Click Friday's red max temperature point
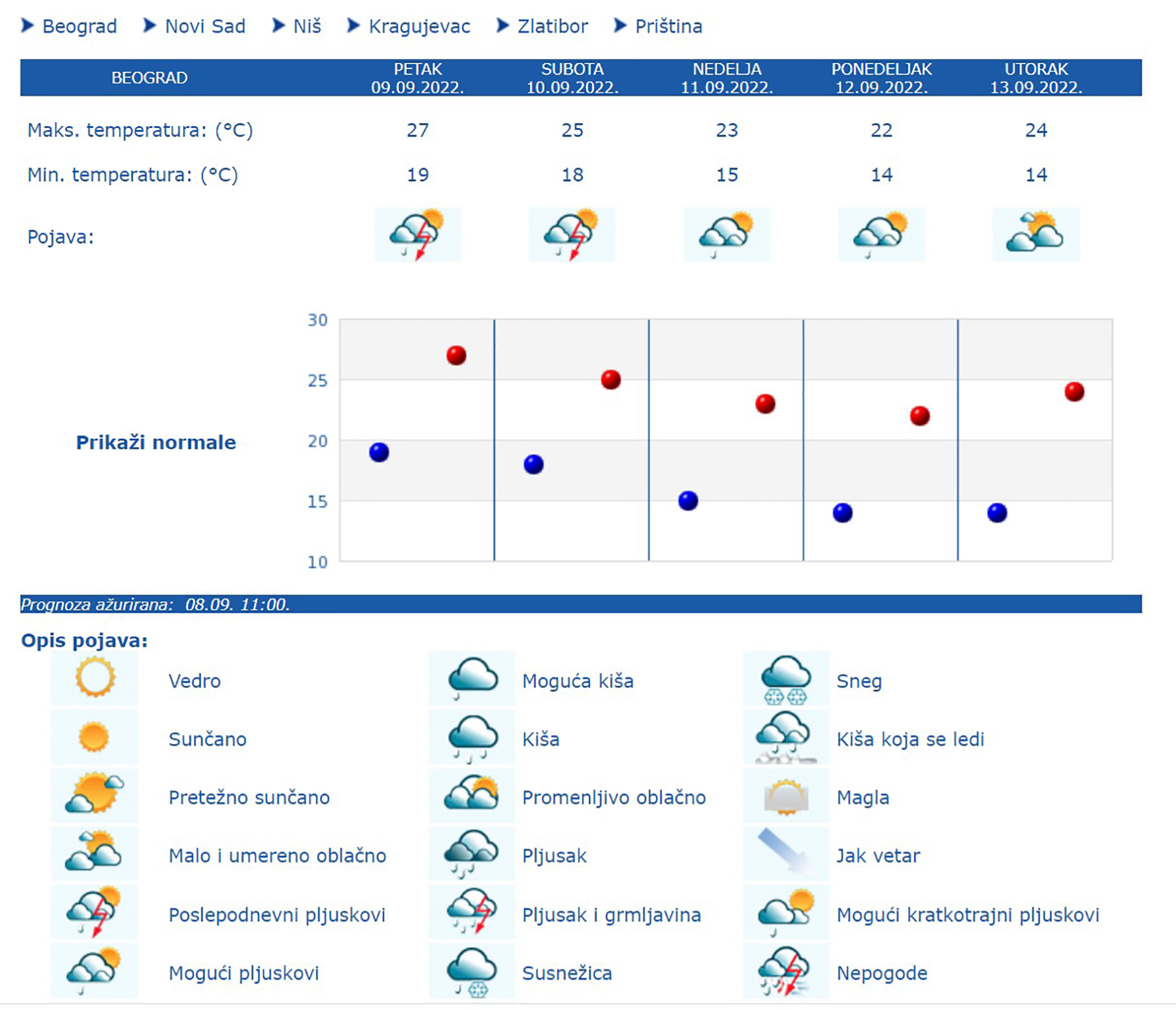Viewport: 1176px width, 1010px height. point(456,355)
